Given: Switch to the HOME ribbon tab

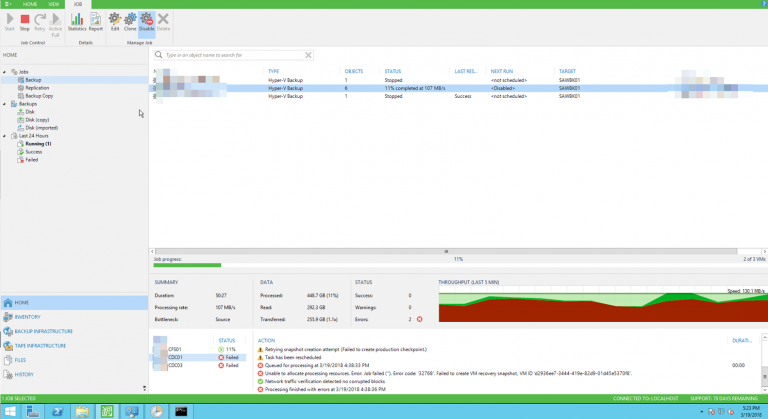Looking at the screenshot, I should [30, 4].
